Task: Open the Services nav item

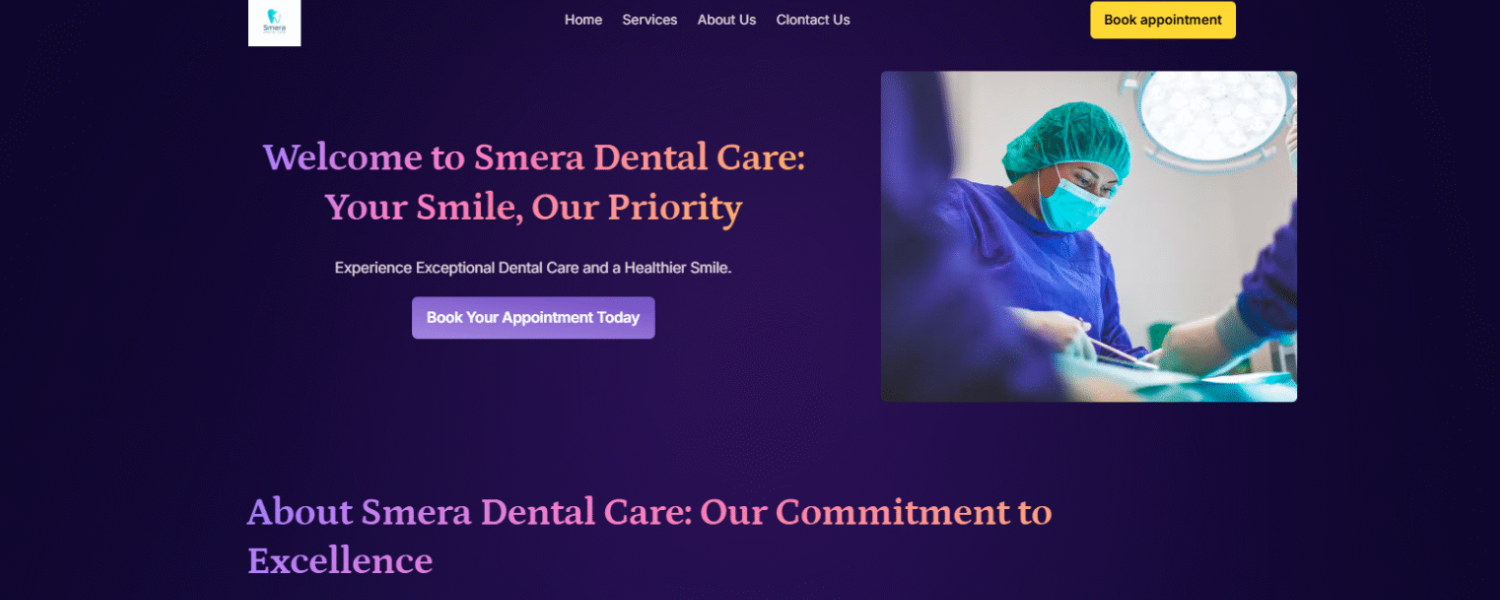Action: point(649,20)
